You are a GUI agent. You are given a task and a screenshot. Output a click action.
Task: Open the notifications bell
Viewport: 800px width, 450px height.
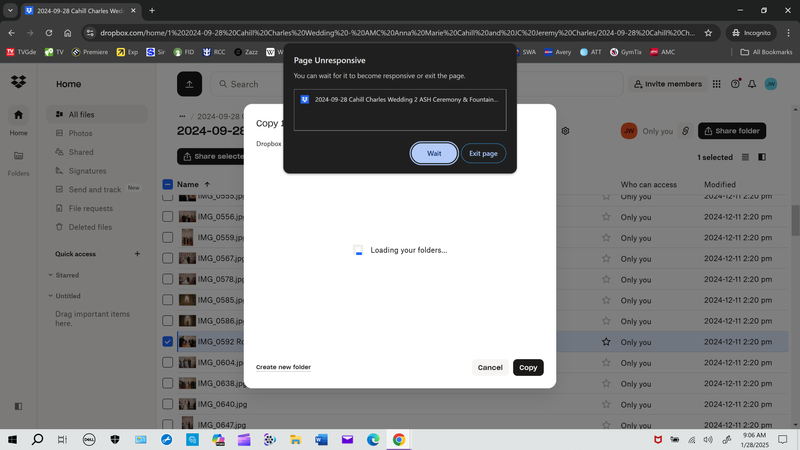pos(752,84)
